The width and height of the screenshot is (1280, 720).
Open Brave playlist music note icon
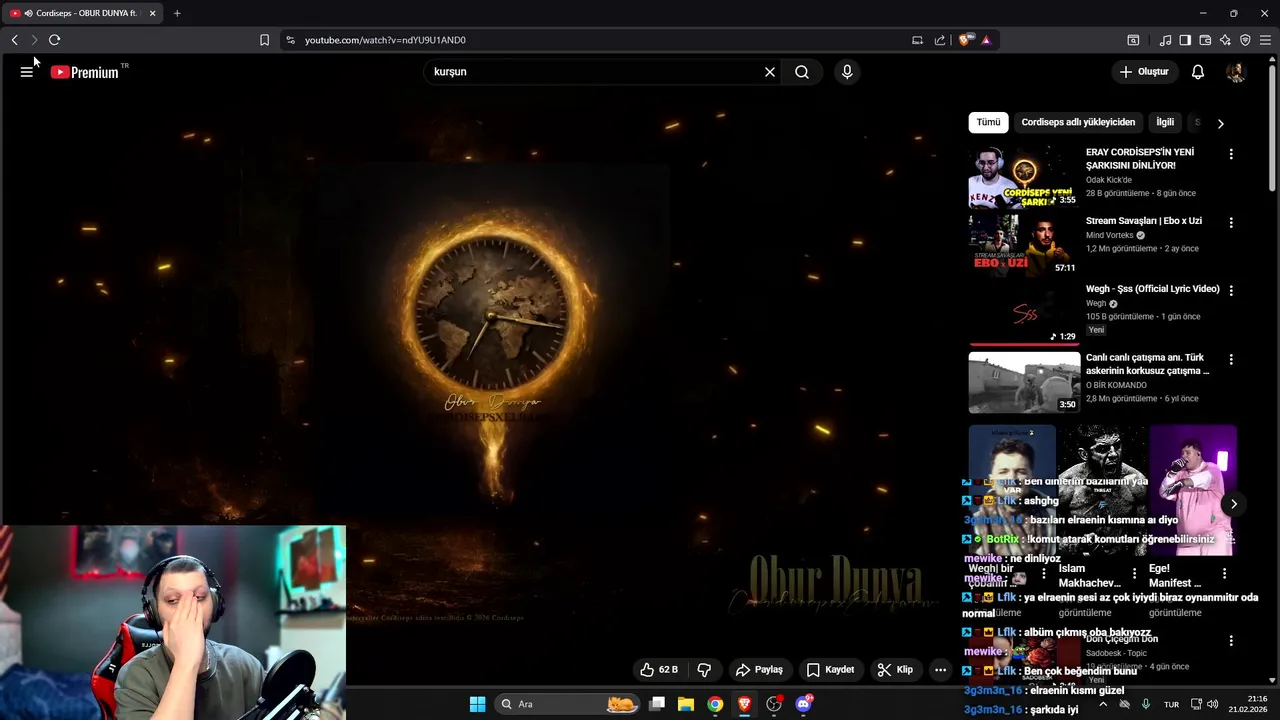(x=1165, y=40)
